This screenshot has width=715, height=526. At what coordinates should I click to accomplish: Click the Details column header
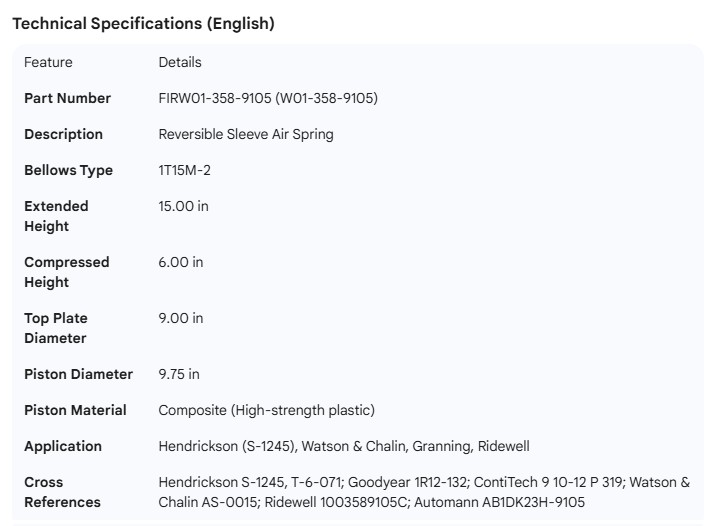click(180, 62)
